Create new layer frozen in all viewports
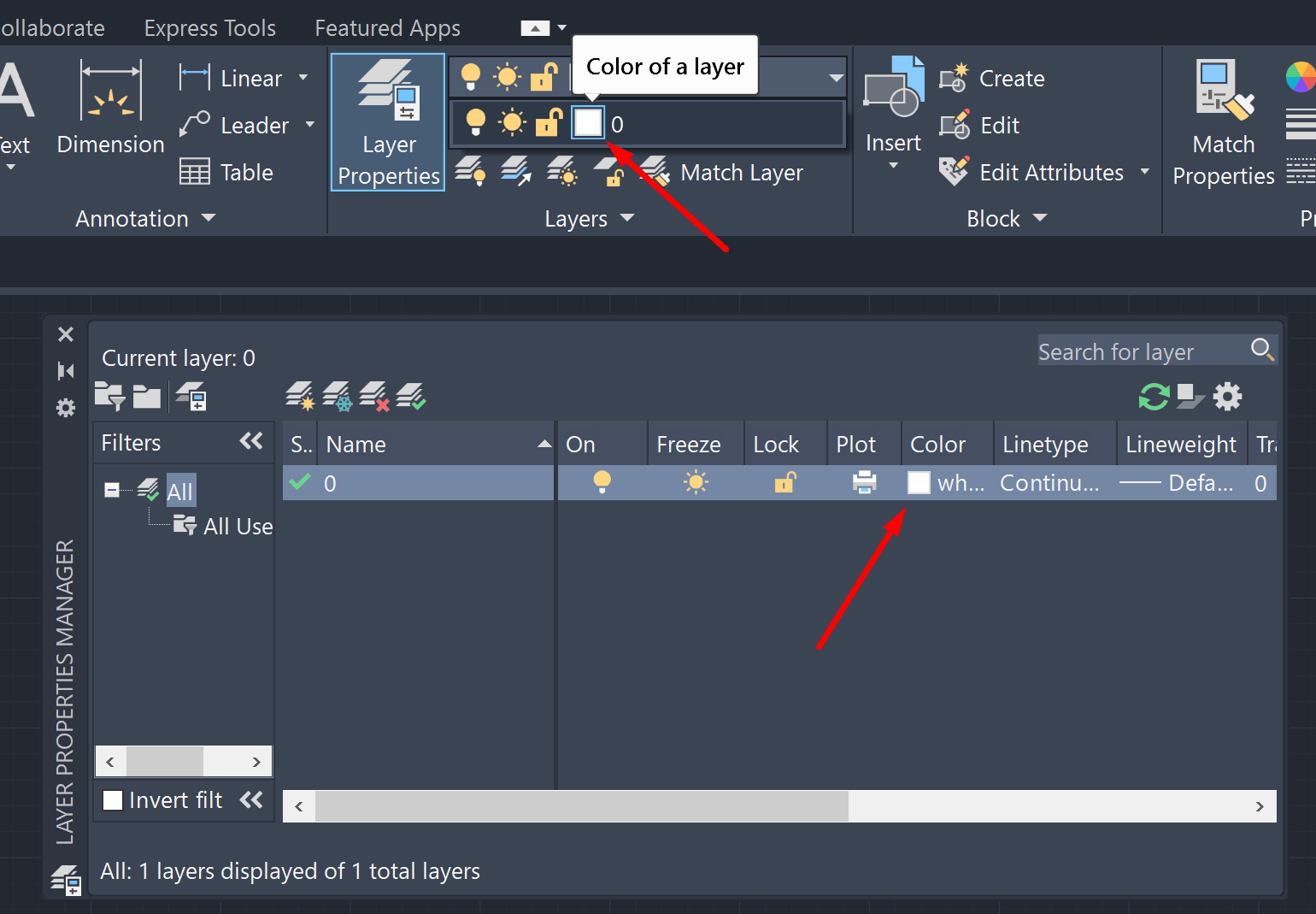 click(x=337, y=396)
